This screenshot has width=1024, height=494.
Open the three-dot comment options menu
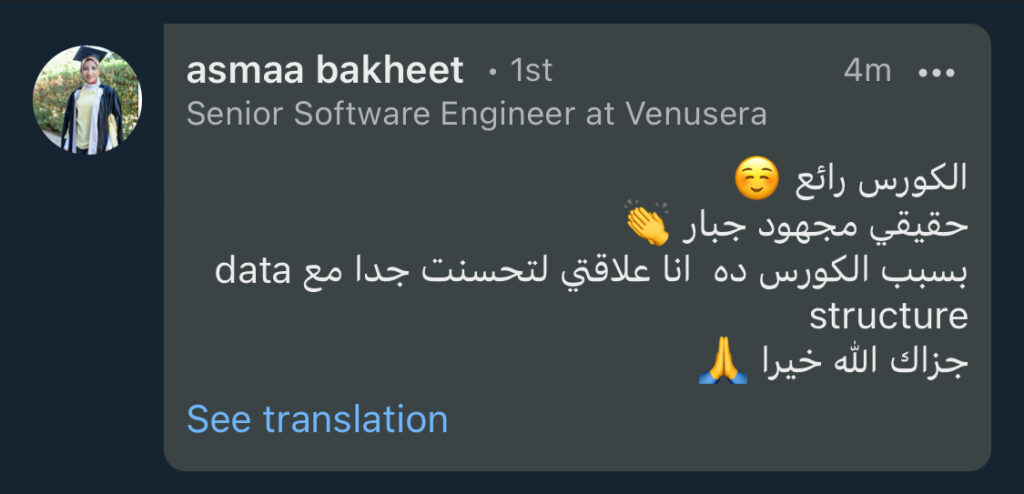pyautogui.click(x=936, y=72)
